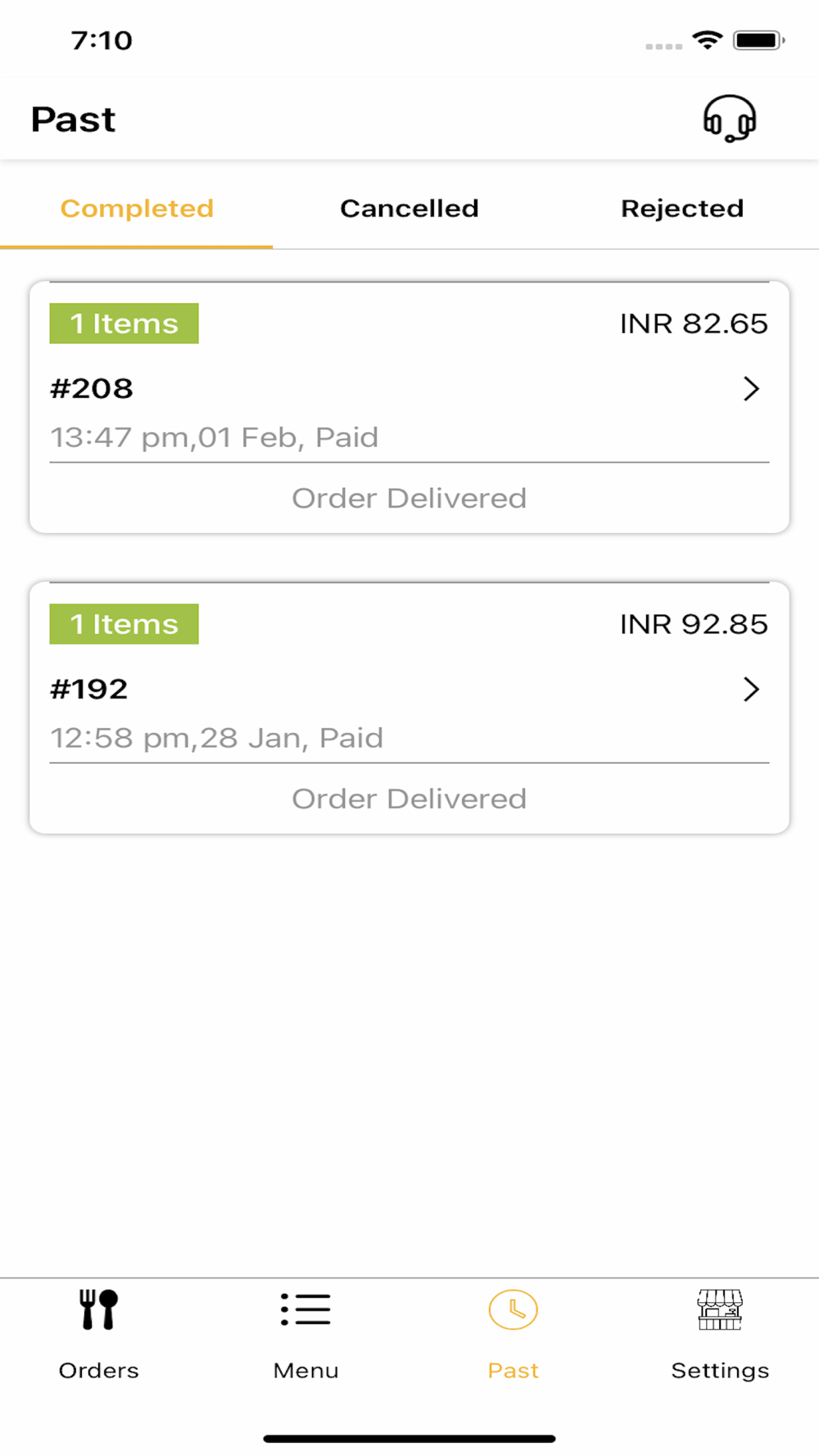
Task: Tap the 1 Items badge on order #192
Action: (124, 624)
